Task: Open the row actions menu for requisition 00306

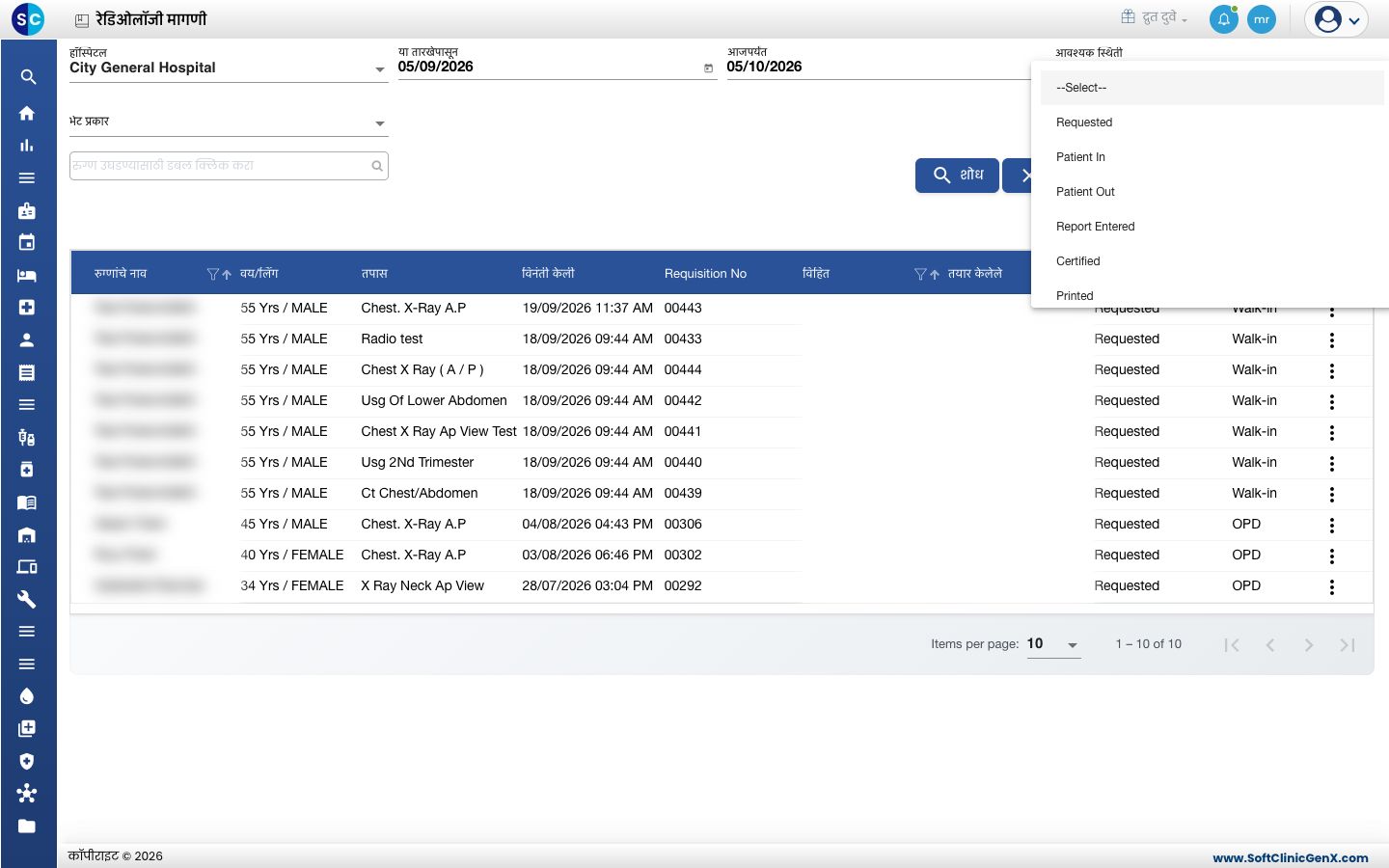Action: 1332,525
